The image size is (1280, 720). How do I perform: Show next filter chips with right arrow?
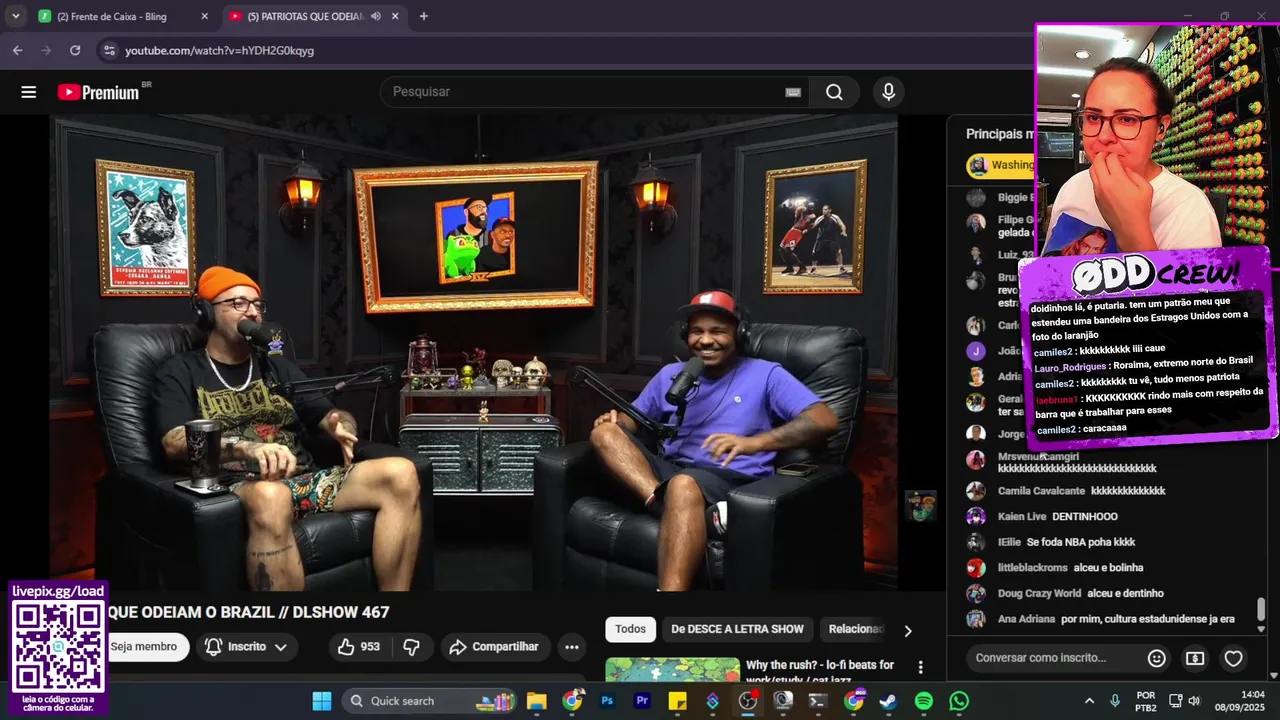tap(908, 630)
